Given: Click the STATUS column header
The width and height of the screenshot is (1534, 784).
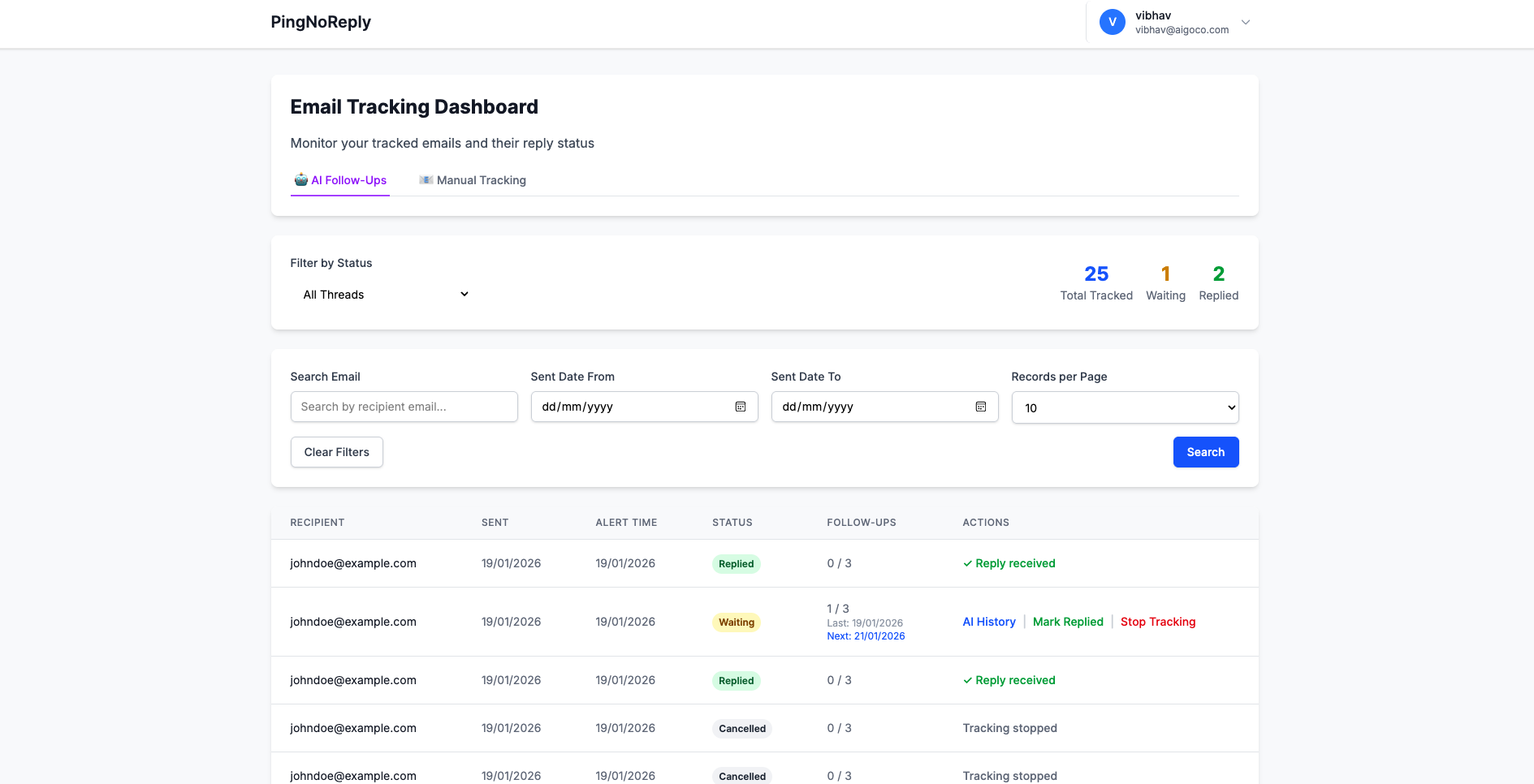Looking at the screenshot, I should [x=732, y=523].
